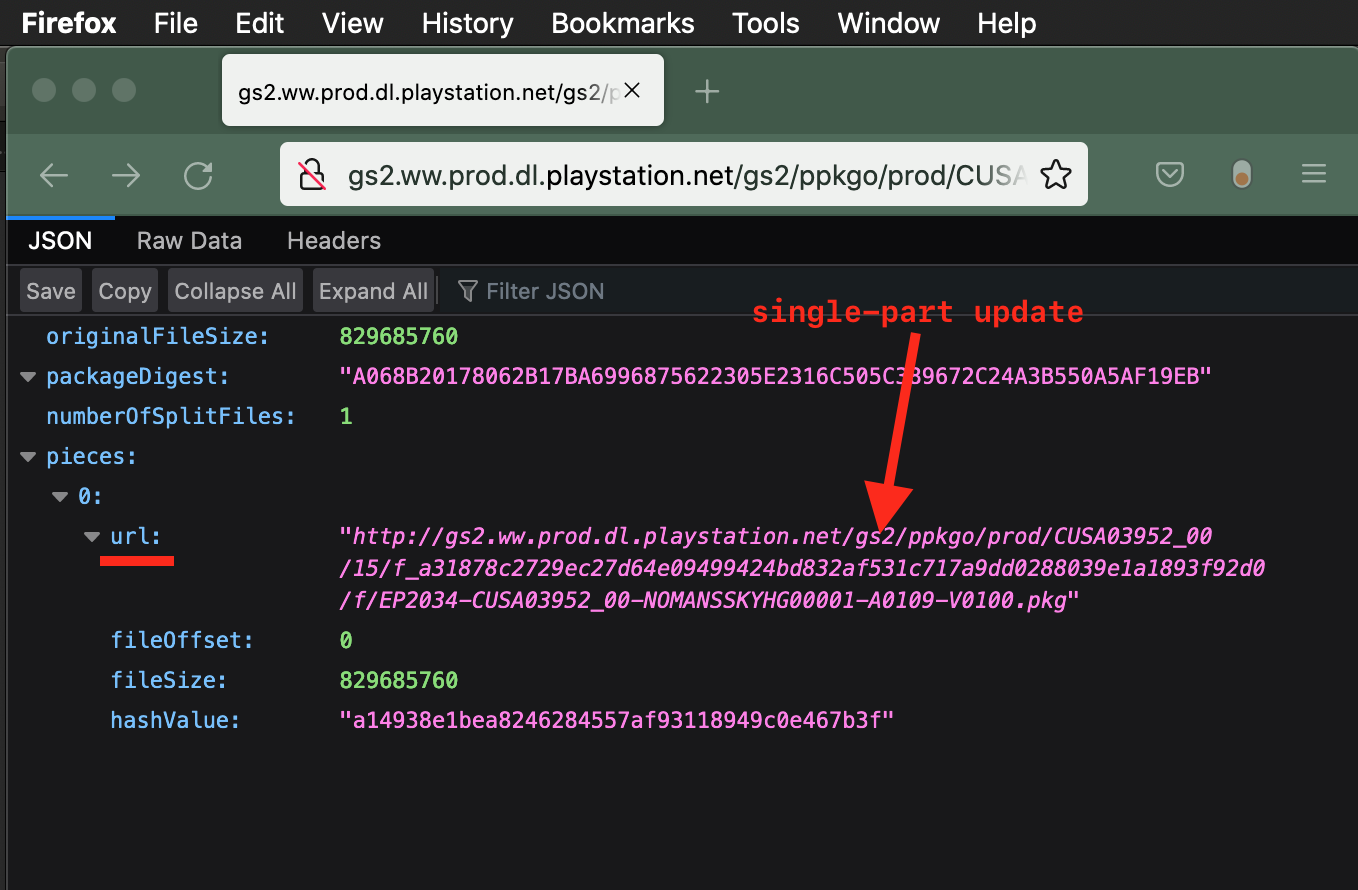Click the fileOffset key

183,641
